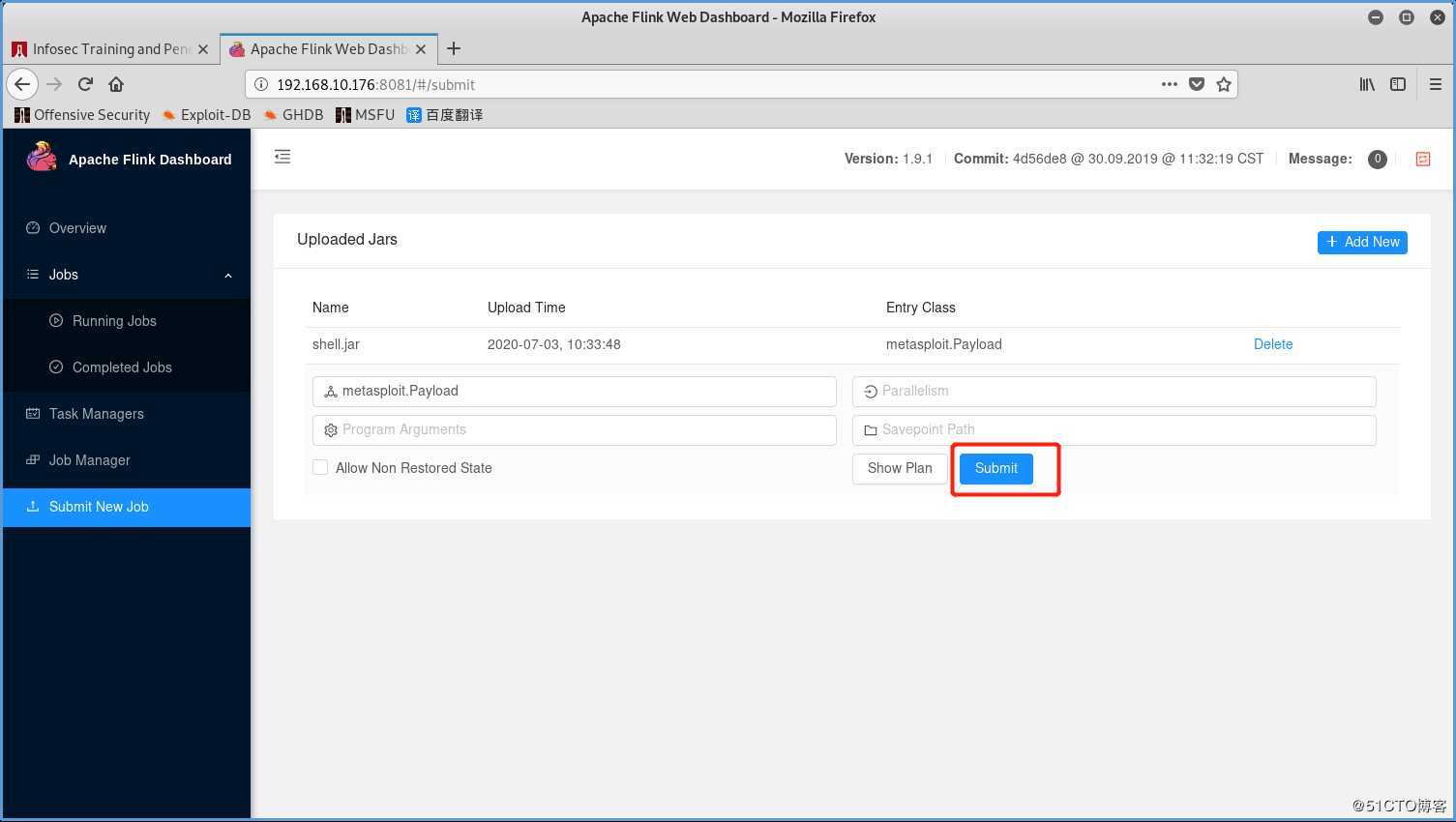
Task: Click the Apache Flink squirrel logo
Action: point(42,157)
